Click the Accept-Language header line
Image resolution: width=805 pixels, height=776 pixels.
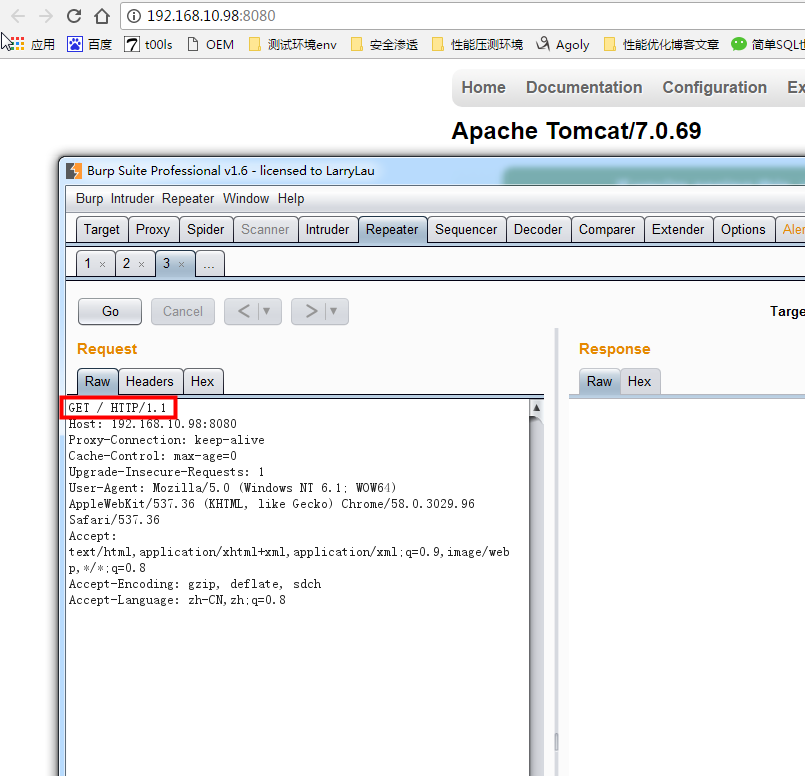[177, 600]
